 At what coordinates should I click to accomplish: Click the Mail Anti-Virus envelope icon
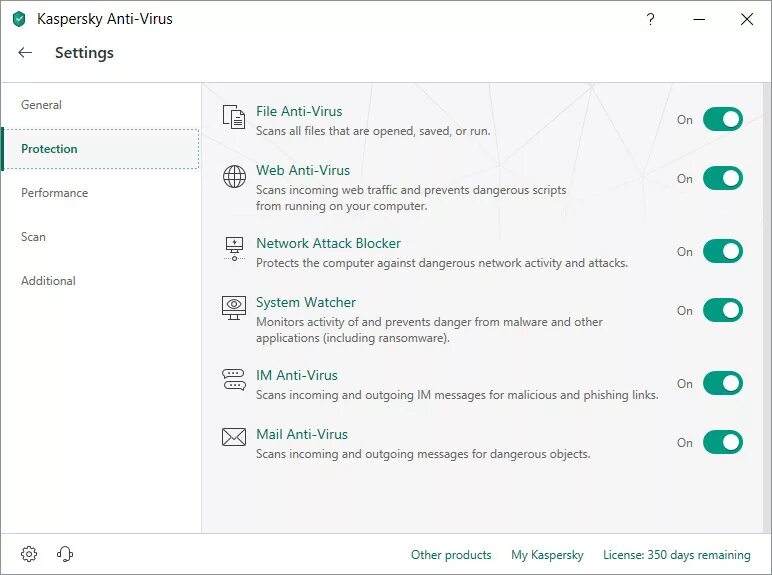click(x=234, y=437)
